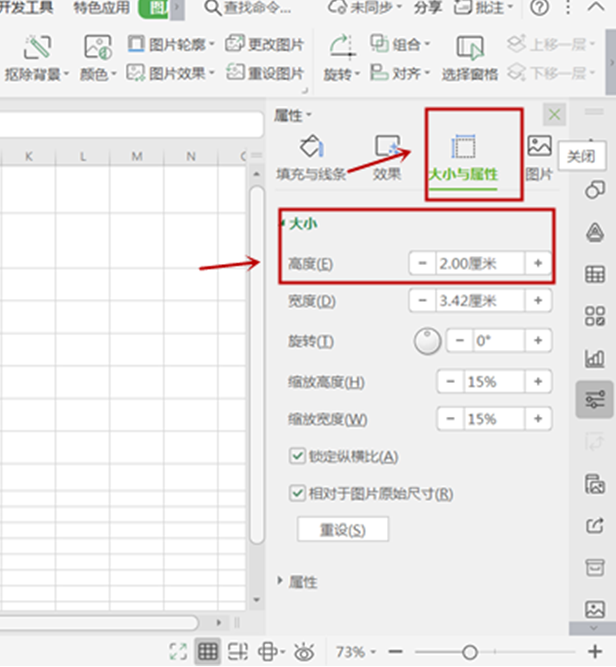Decrease 缩放宽度 scale width
Image resolution: width=616 pixels, height=667 pixels.
point(451,419)
